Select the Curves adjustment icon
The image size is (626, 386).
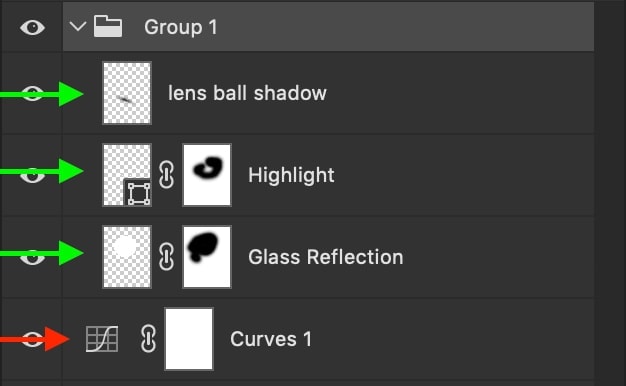tap(102, 339)
